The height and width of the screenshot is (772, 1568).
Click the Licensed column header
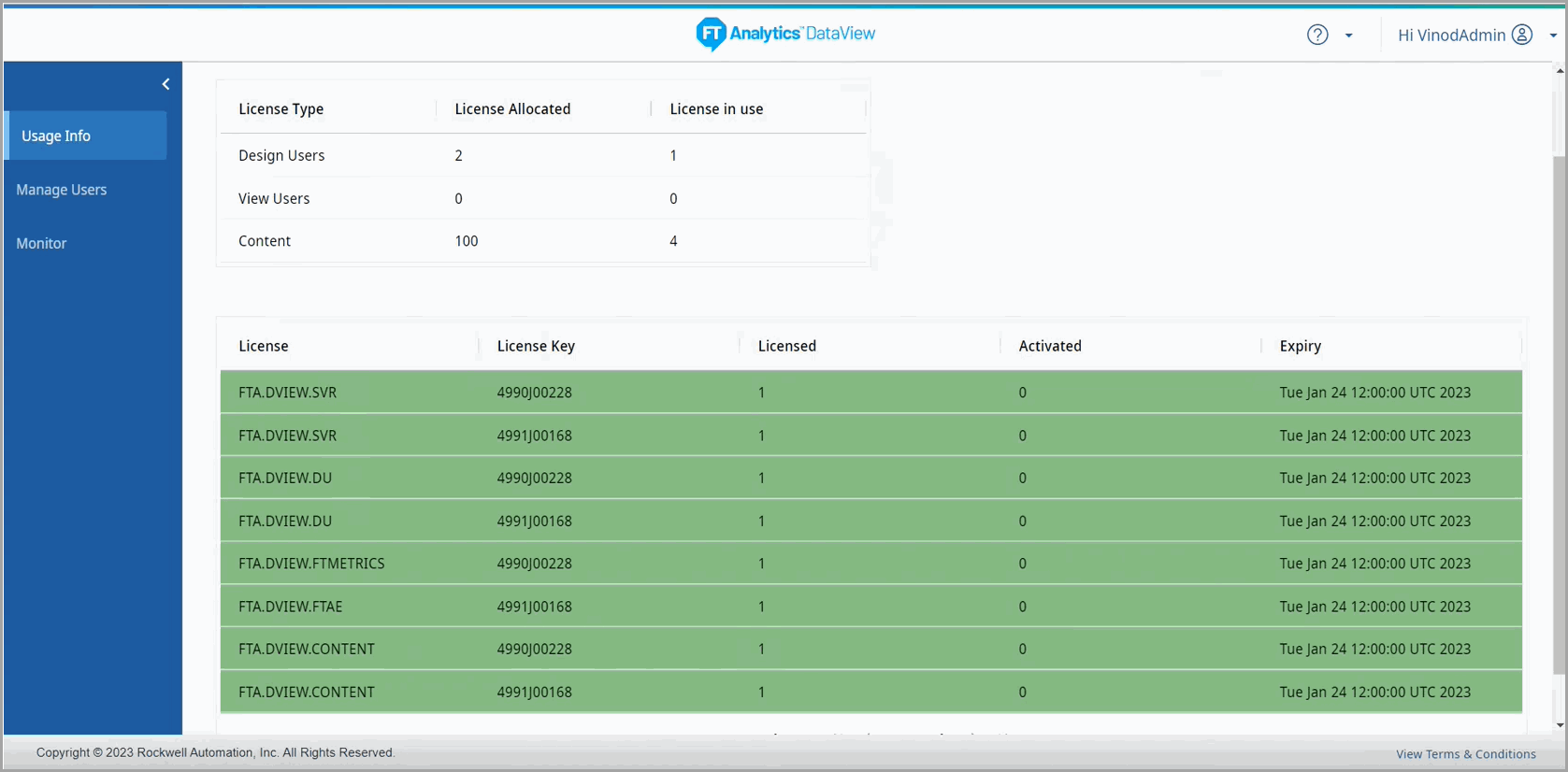pos(786,346)
